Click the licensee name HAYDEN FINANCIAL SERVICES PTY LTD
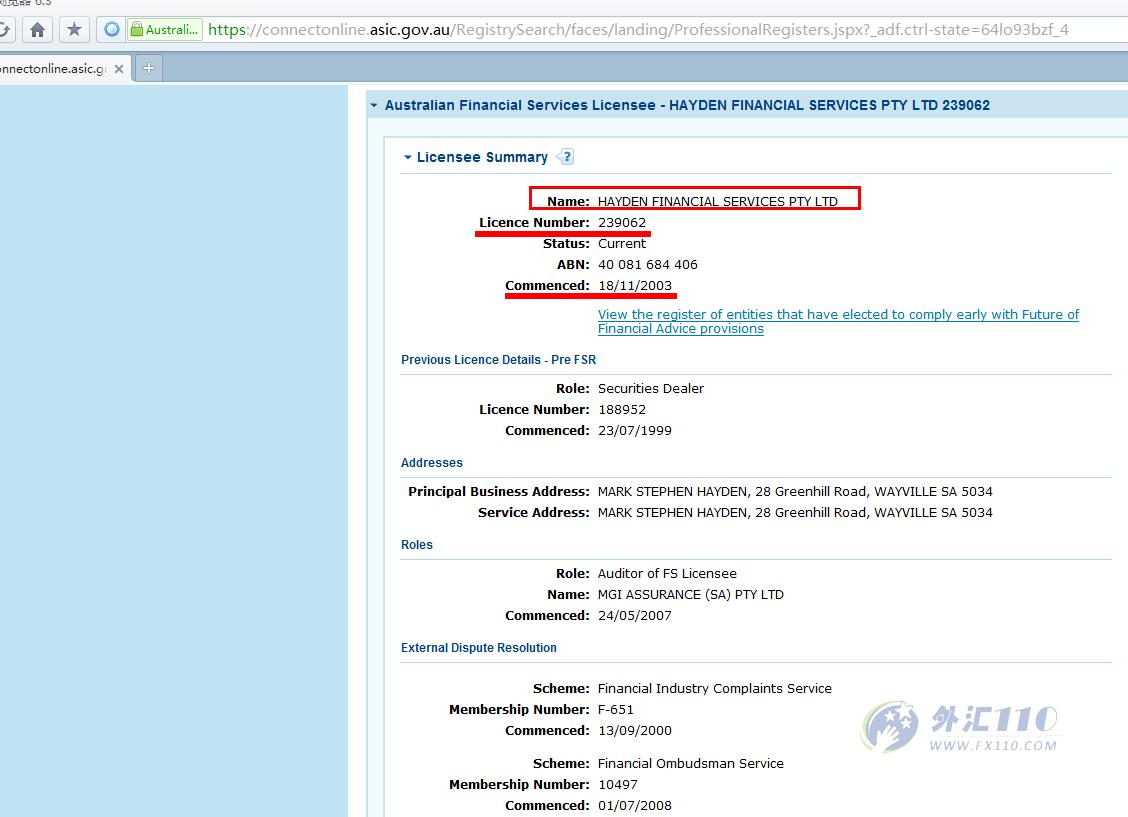Viewport: 1128px width, 817px height. (x=717, y=201)
